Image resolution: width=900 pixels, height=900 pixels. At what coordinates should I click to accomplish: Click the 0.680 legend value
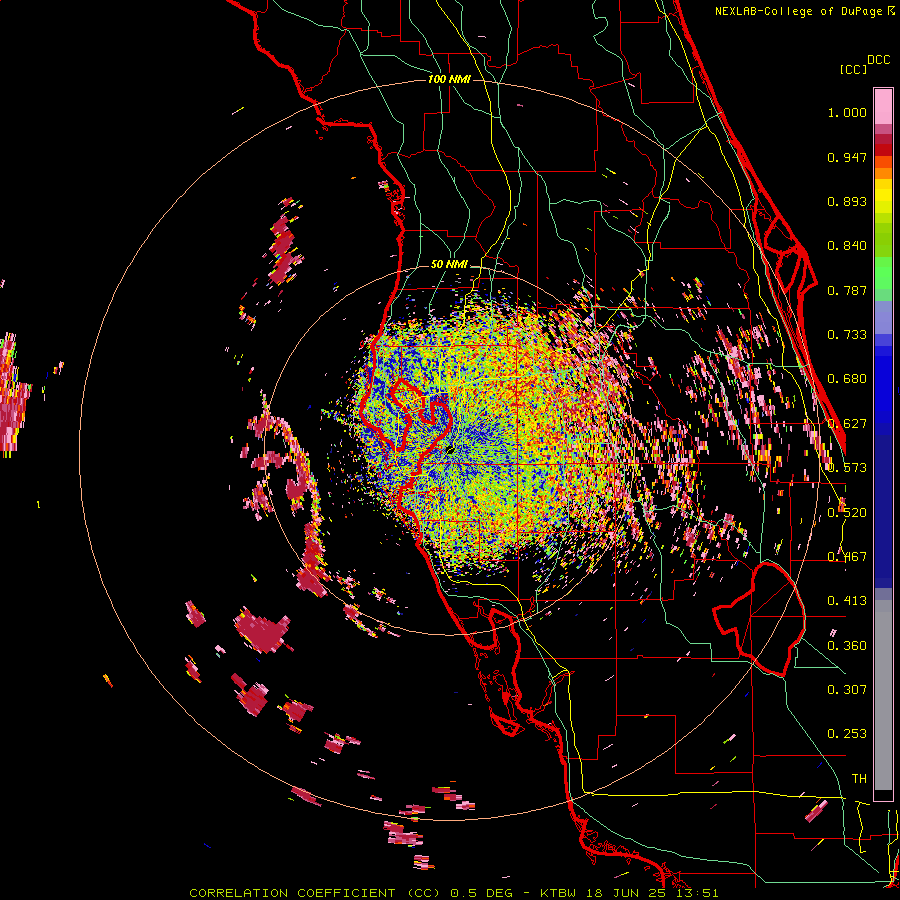click(x=847, y=379)
